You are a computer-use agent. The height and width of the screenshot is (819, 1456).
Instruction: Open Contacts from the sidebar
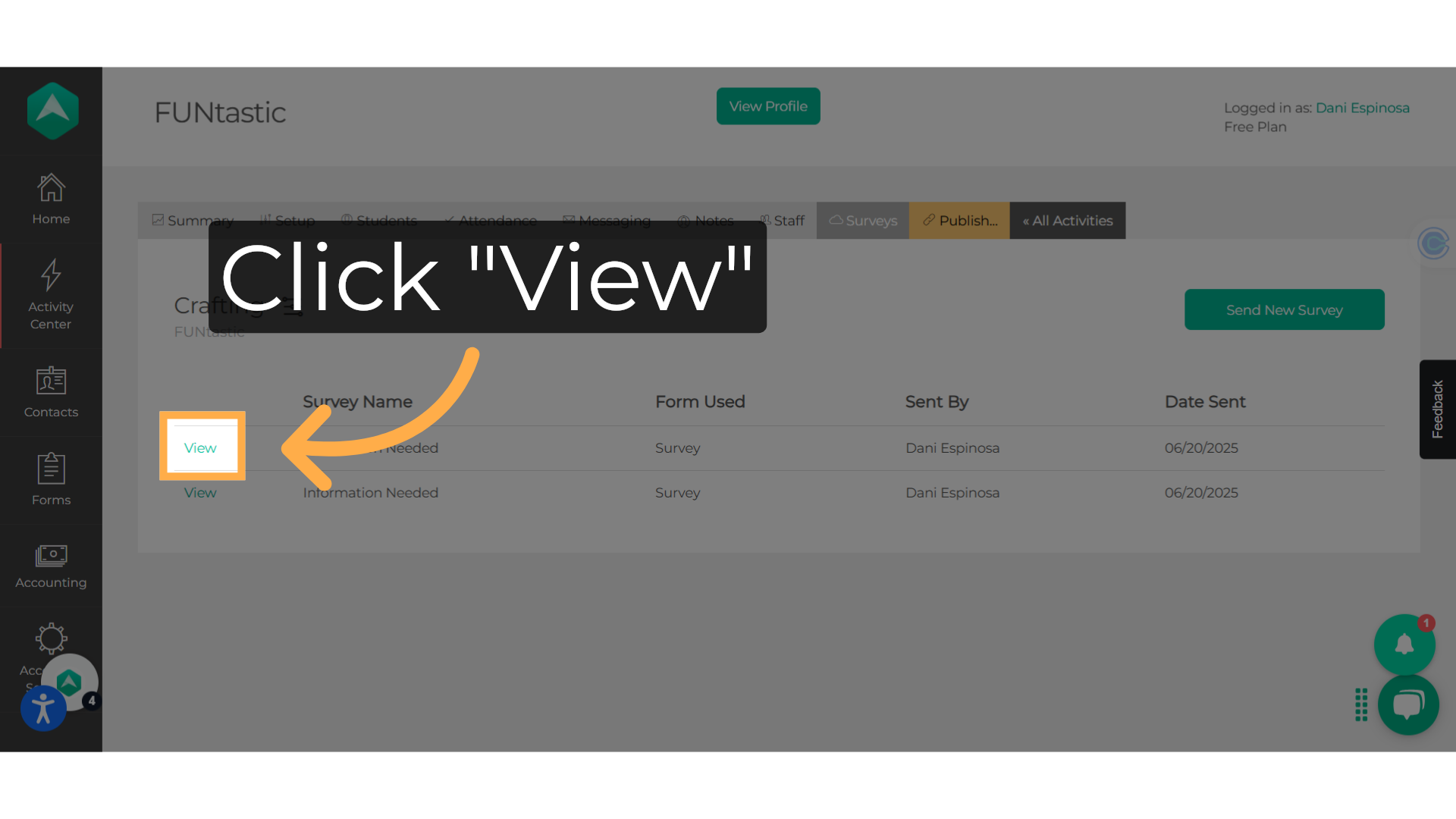tap(51, 392)
